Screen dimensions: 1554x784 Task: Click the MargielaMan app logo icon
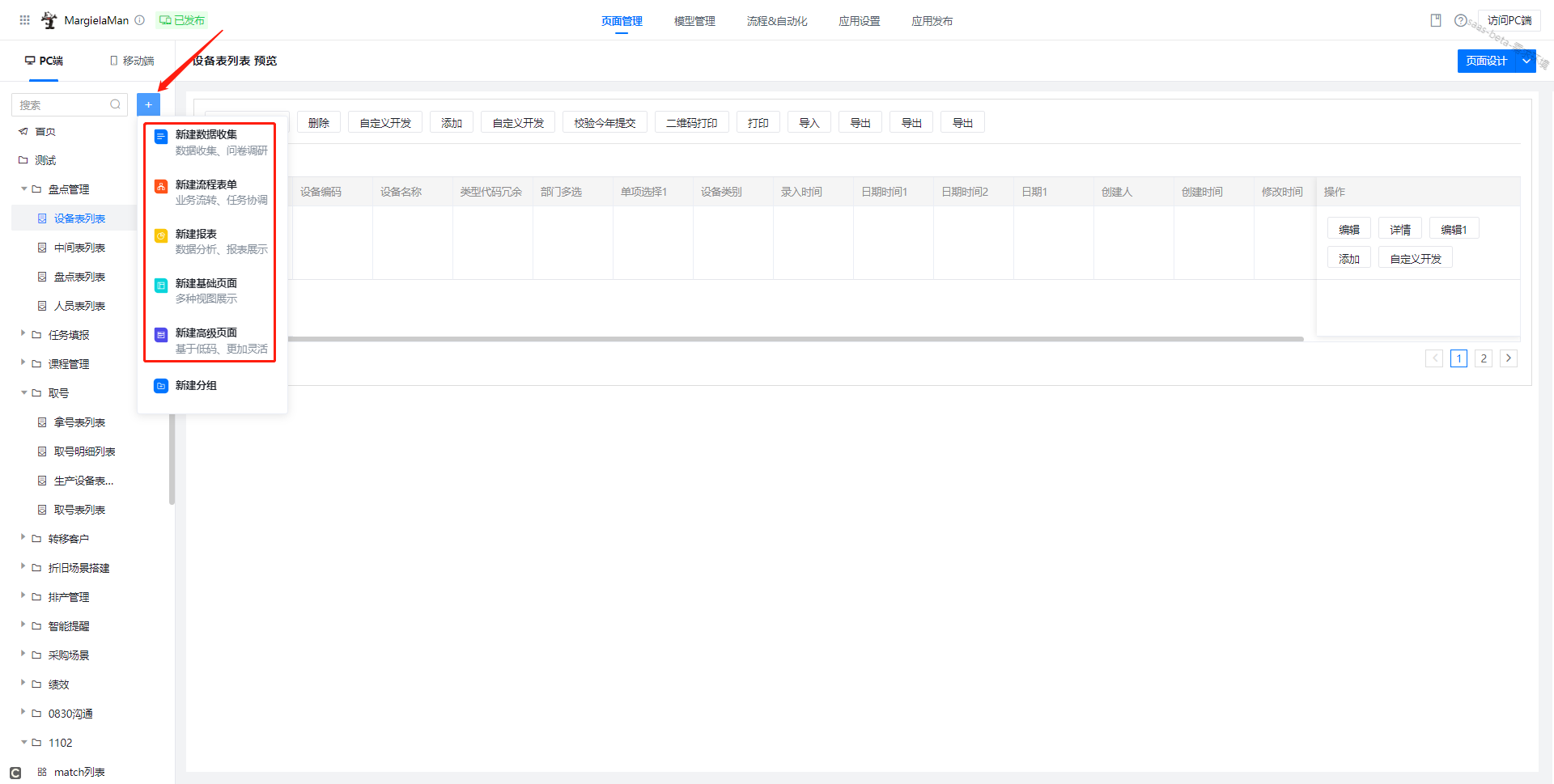[49, 20]
